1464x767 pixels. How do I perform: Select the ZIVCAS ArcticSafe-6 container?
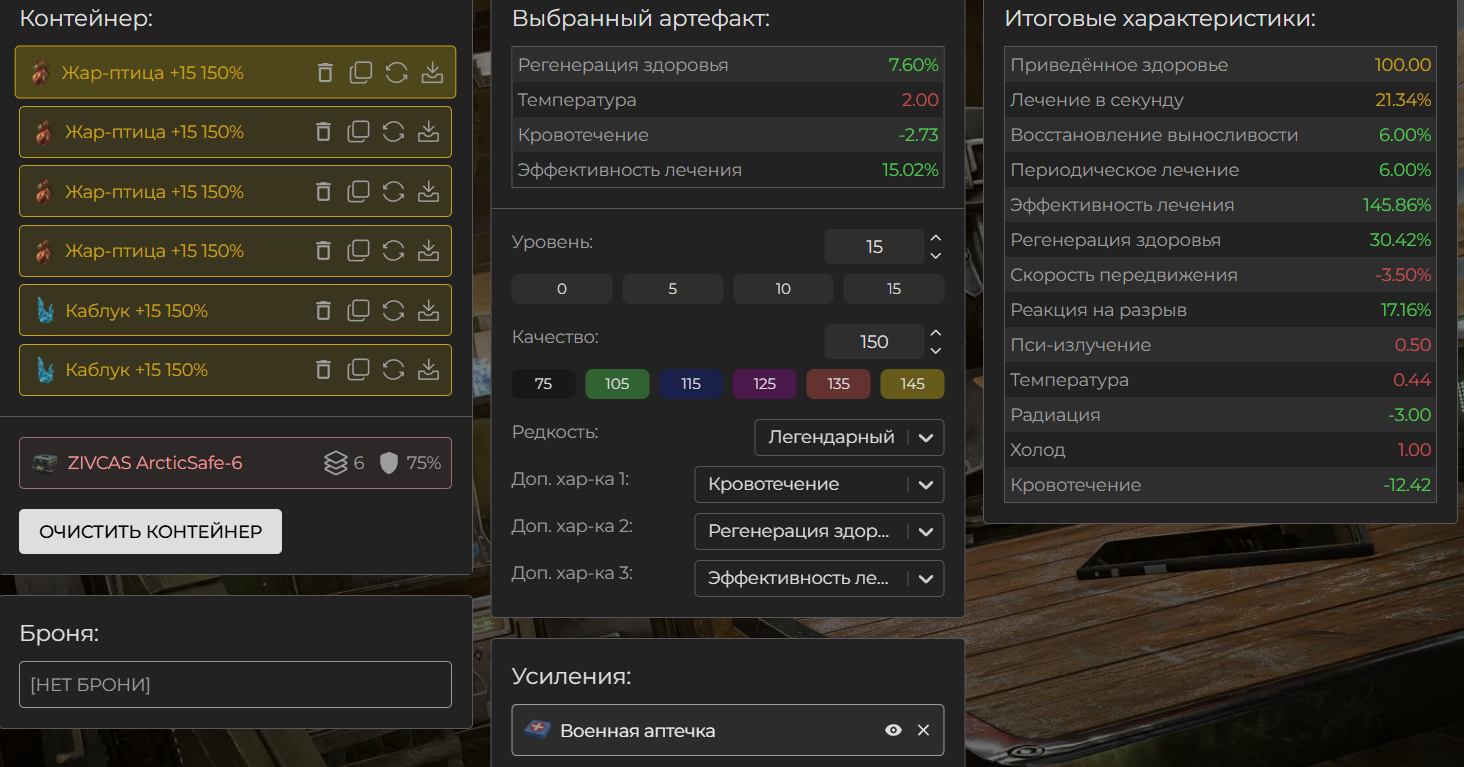pos(235,463)
